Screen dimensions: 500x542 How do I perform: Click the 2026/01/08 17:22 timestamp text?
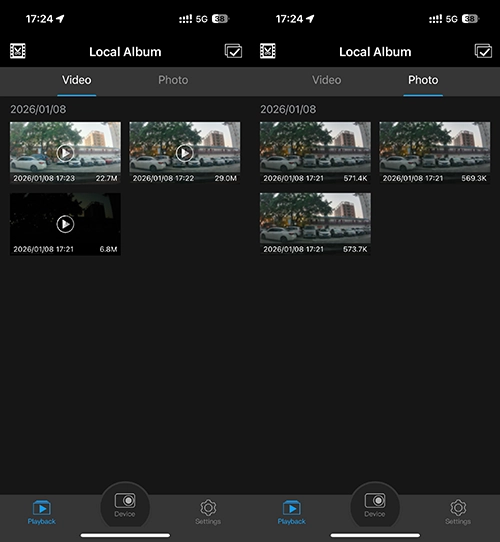coord(163,178)
